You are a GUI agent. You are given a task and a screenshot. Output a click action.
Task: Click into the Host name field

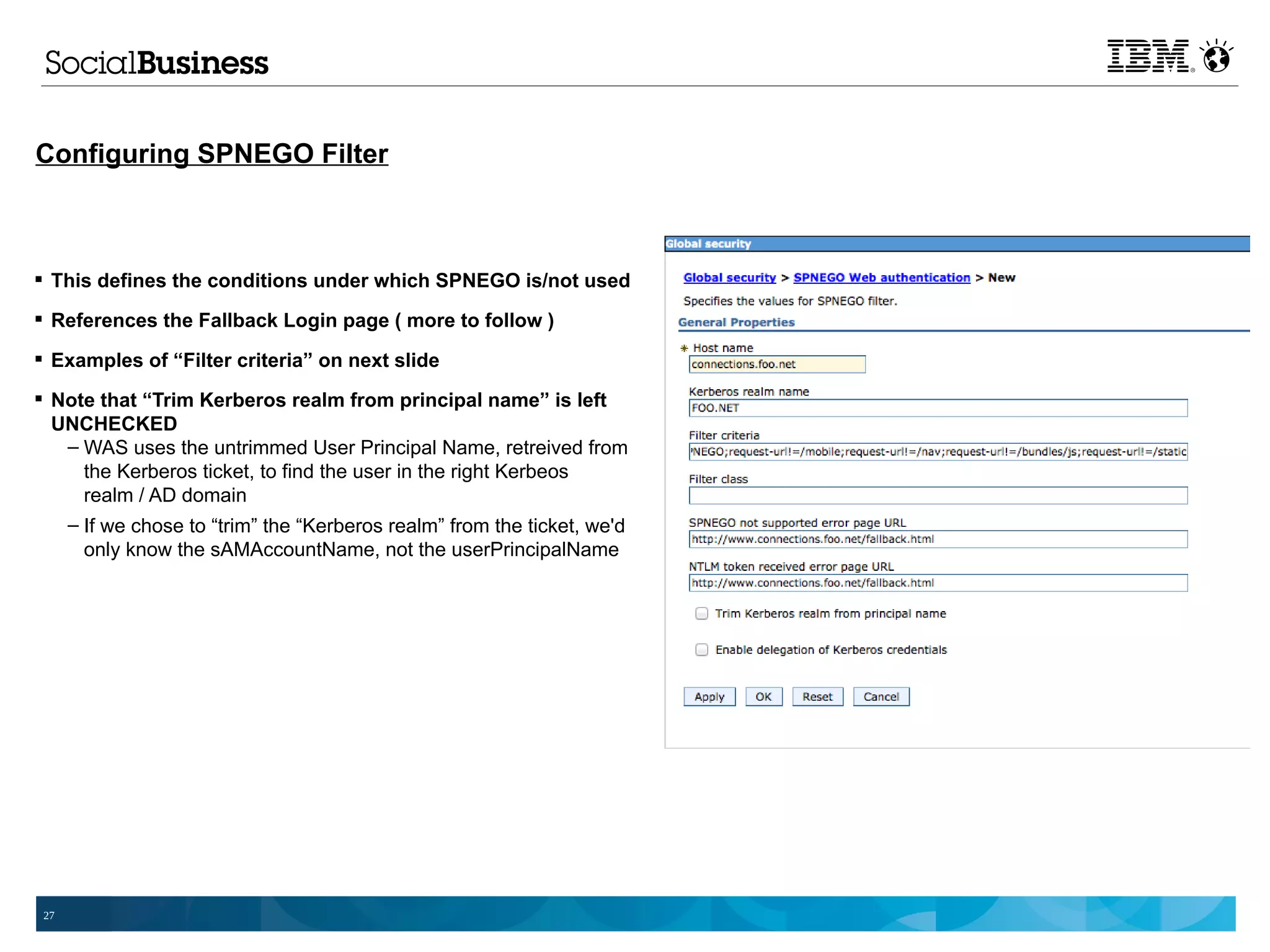pos(777,364)
